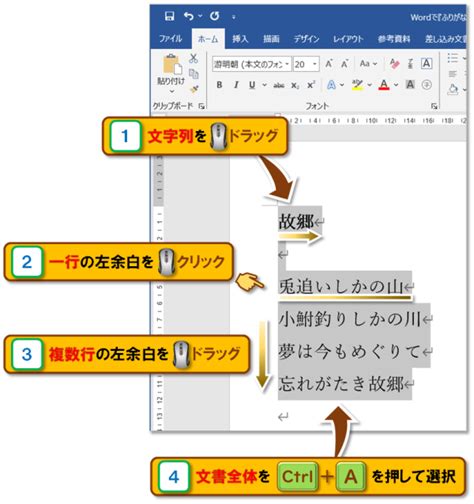Apply red font color A button

[384, 85]
